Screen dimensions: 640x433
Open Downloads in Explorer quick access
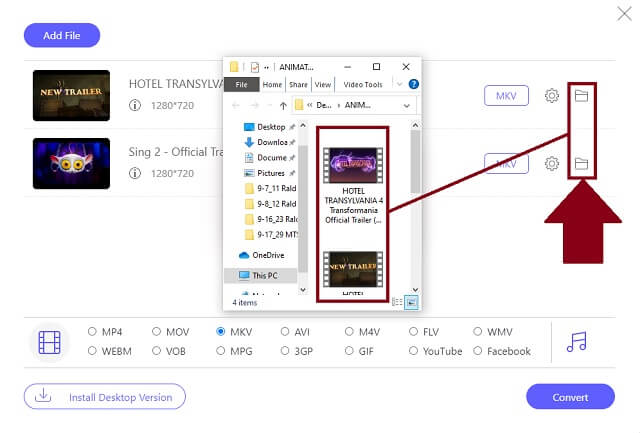click(x=269, y=142)
